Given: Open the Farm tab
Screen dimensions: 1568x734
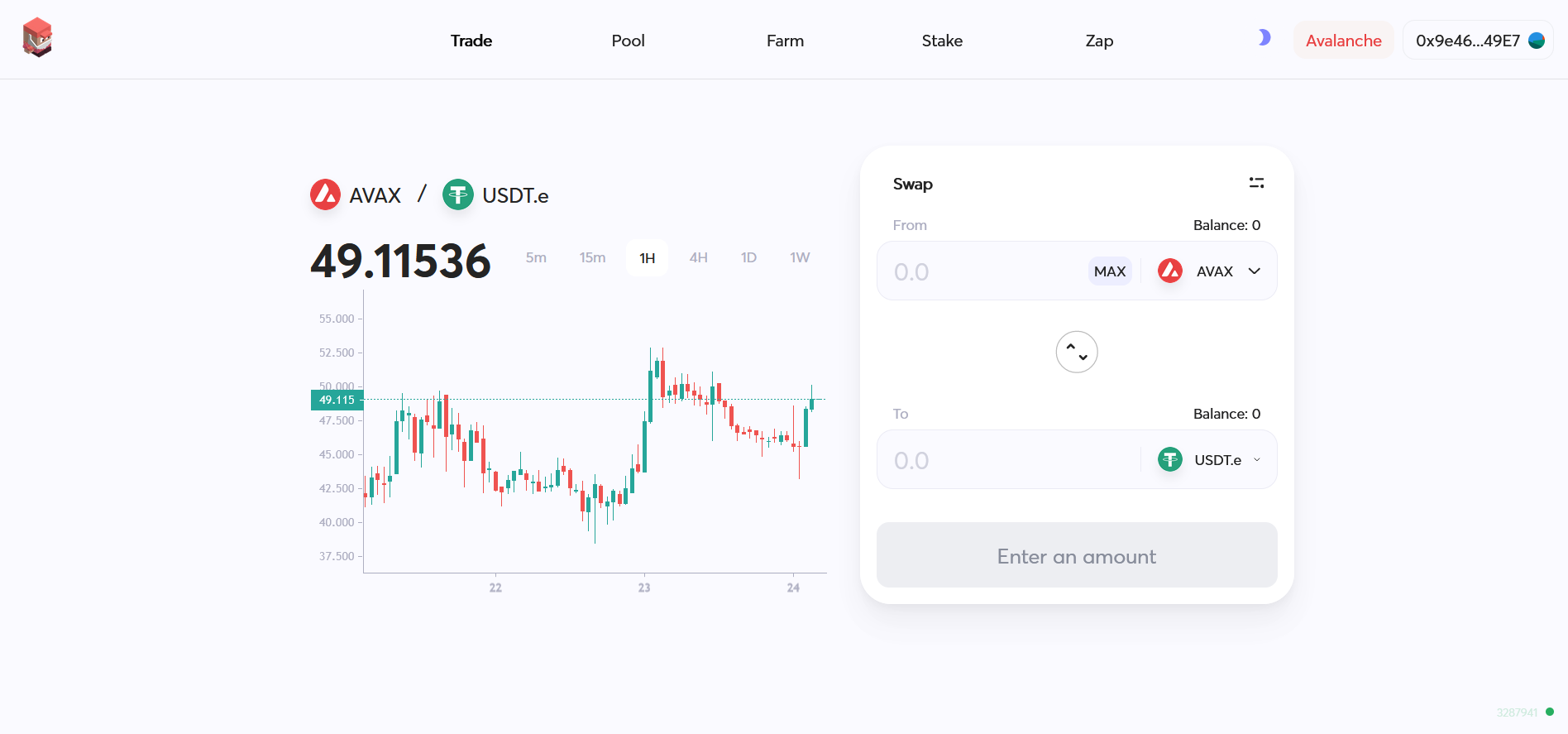Looking at the screenshot, I should click(x=785, y=41).
